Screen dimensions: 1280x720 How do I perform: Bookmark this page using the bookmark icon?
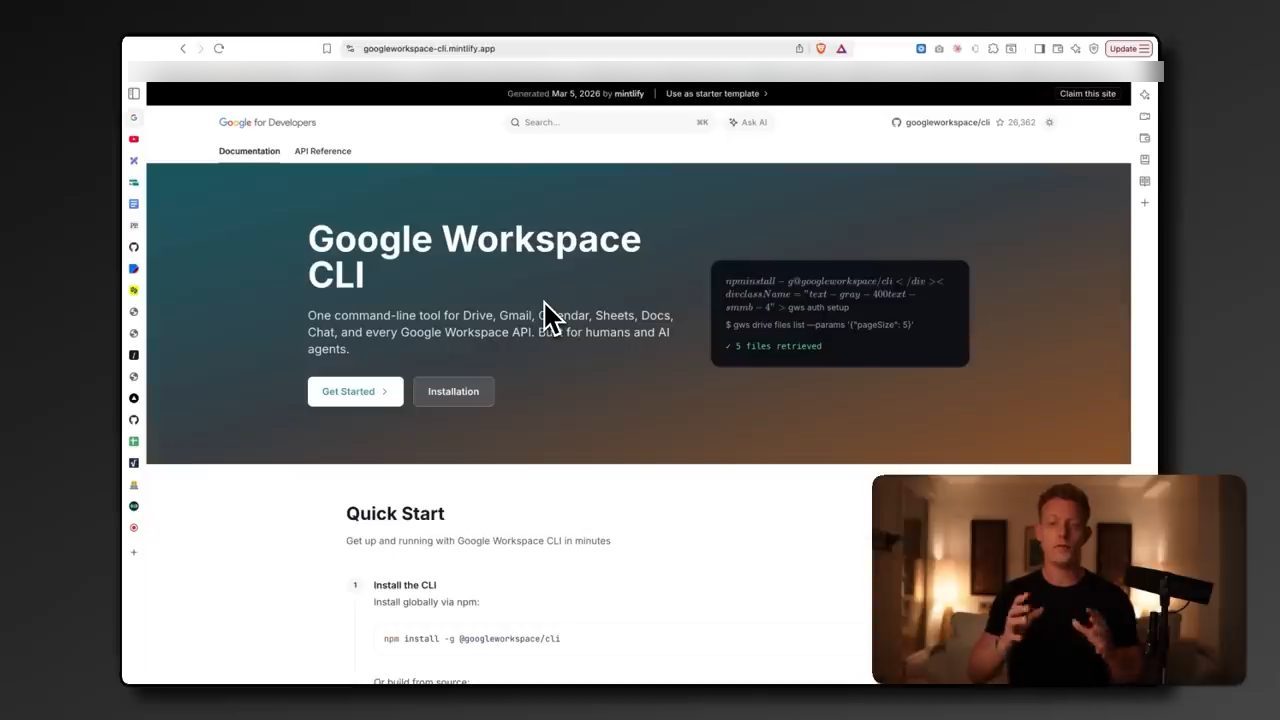327,48
